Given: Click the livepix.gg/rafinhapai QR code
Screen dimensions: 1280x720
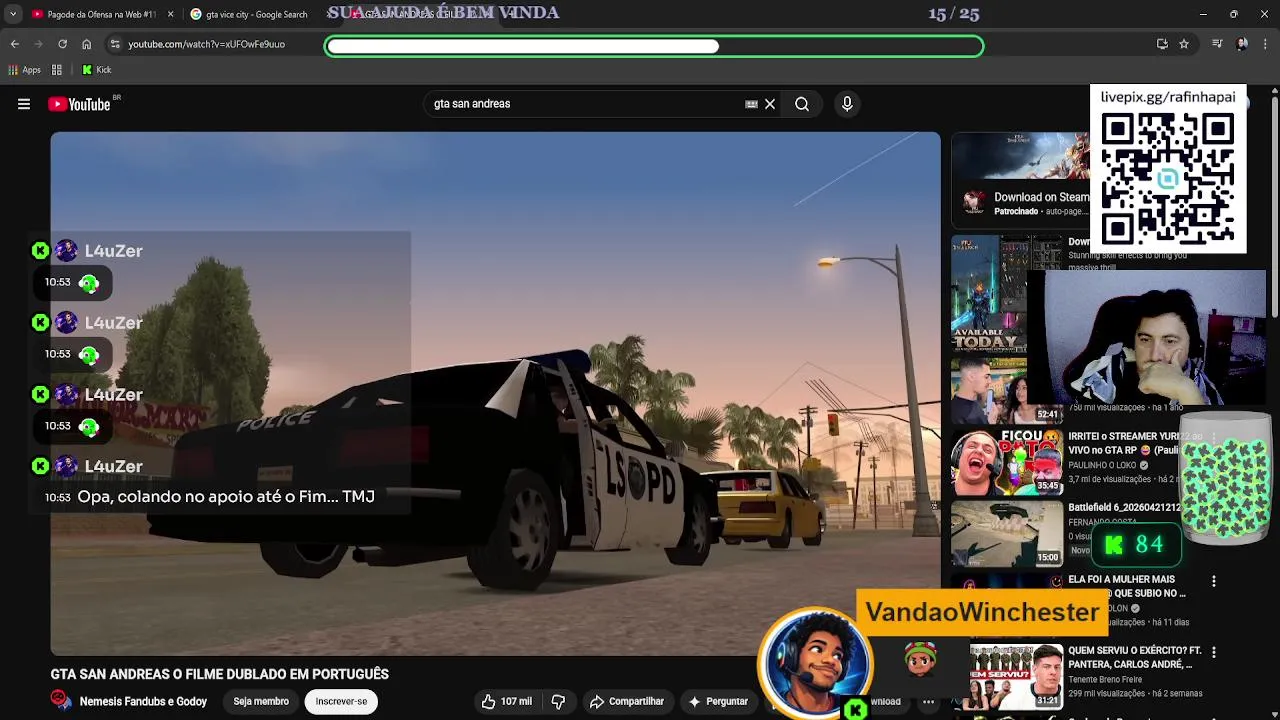Looking at the screenshot, I should (x=1168, y=177).
